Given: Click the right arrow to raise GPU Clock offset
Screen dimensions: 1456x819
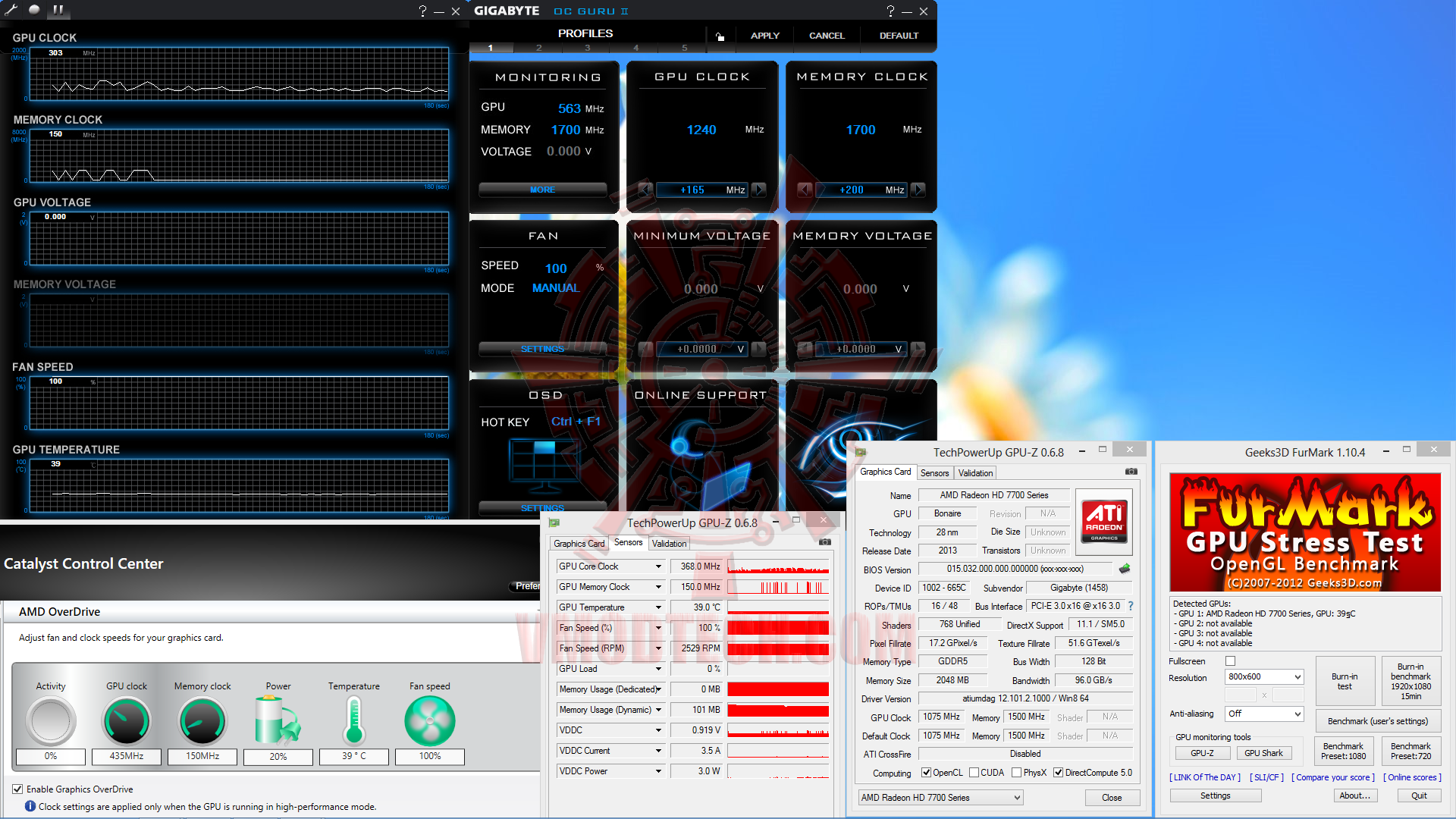Looking at the screenshot, I should (x=759, y=190).
